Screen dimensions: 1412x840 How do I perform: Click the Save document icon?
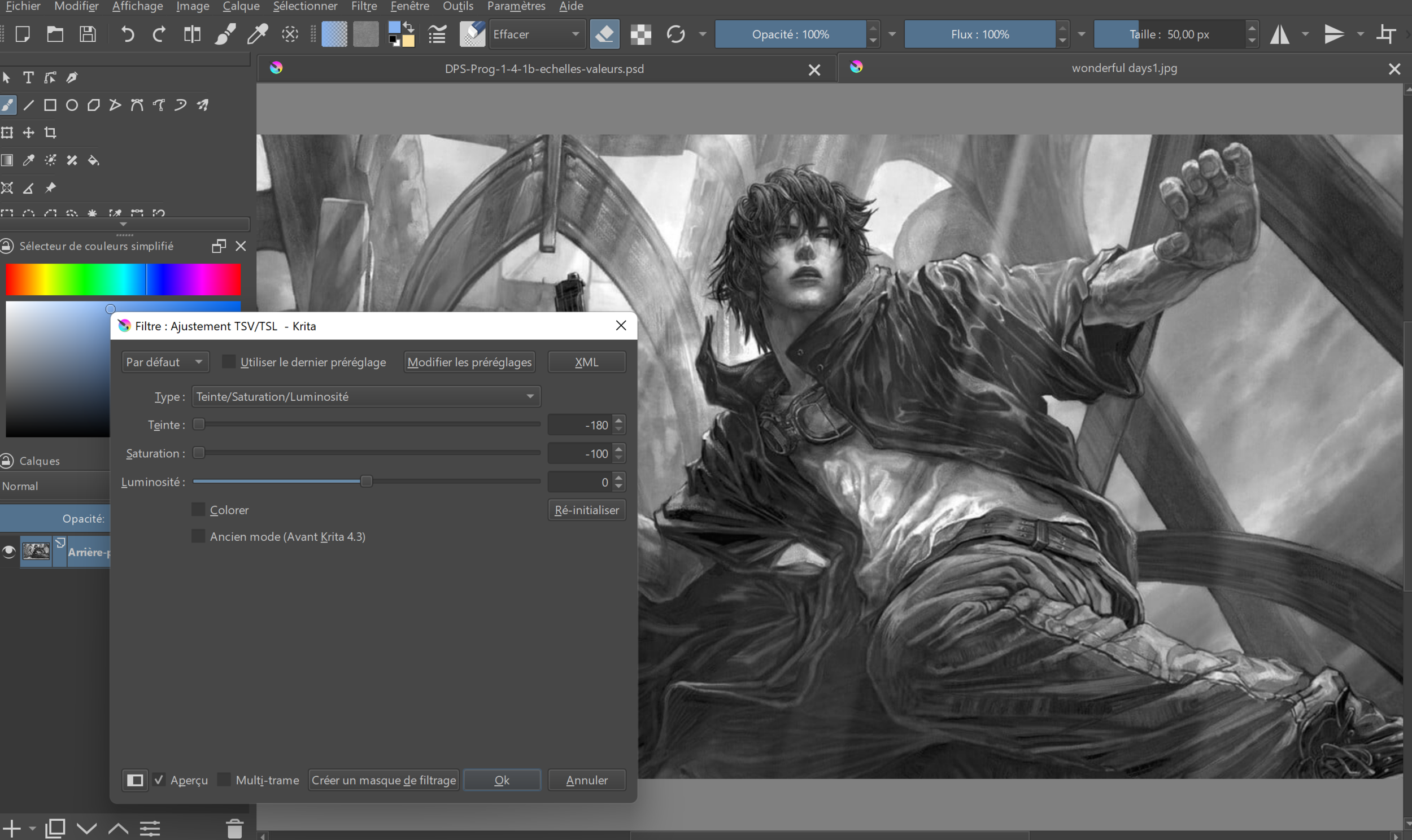[x=88, y=34]
